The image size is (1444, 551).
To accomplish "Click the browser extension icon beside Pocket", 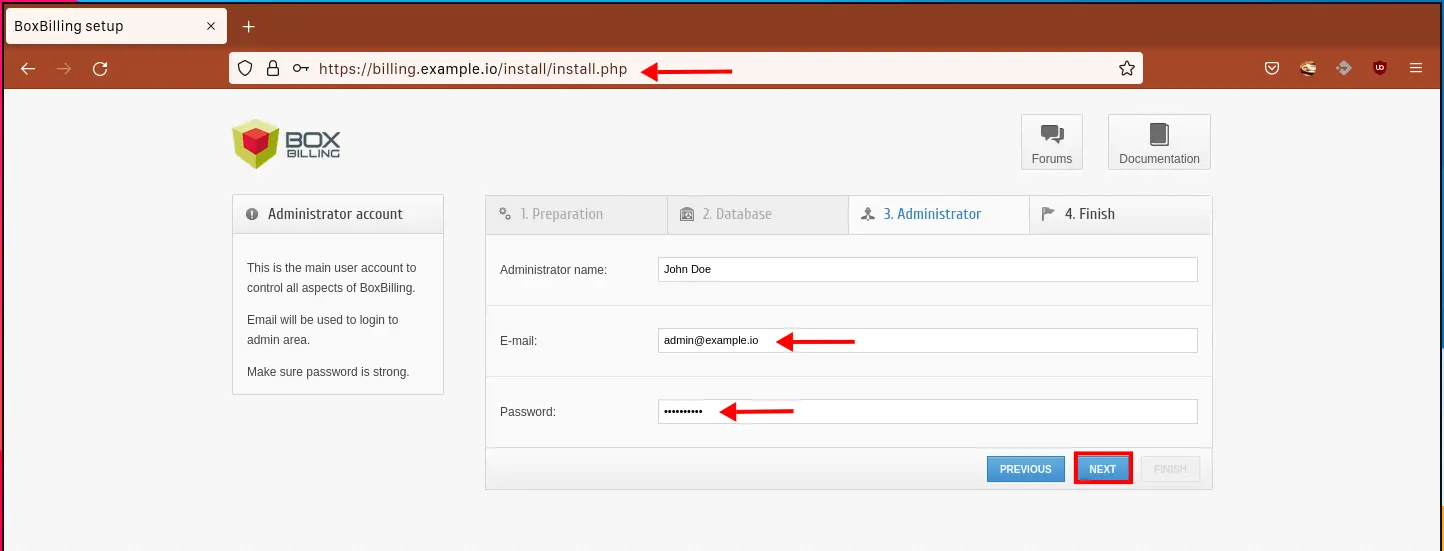I will point(1308,68).
